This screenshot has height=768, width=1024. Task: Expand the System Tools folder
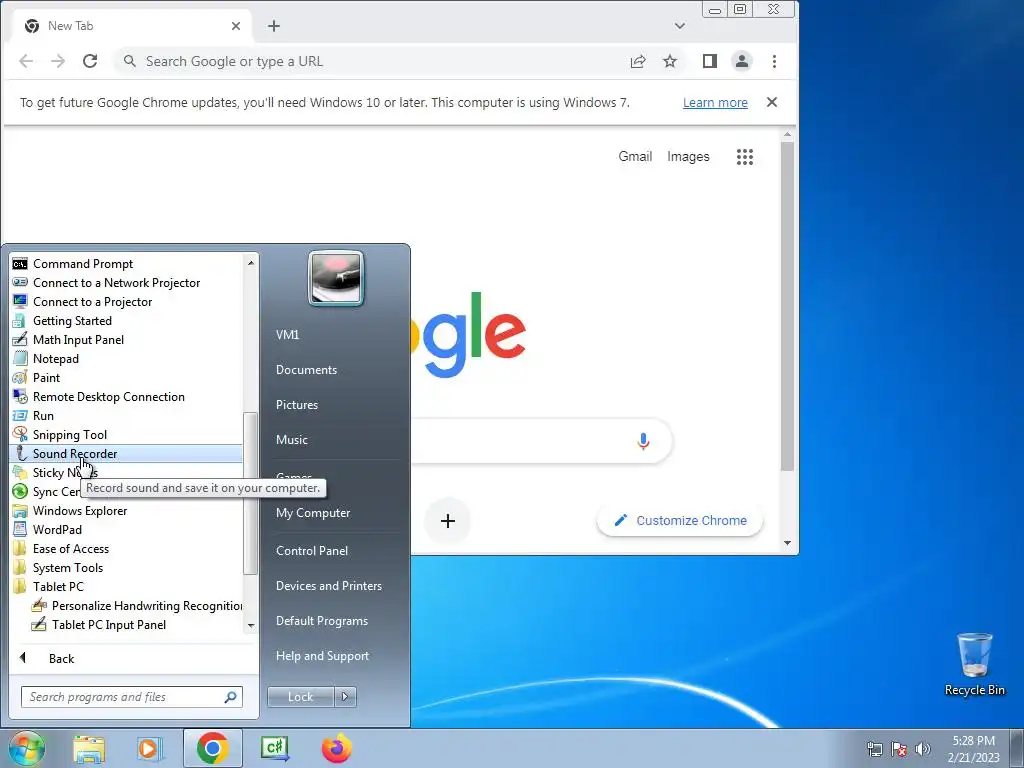point(68,568)
